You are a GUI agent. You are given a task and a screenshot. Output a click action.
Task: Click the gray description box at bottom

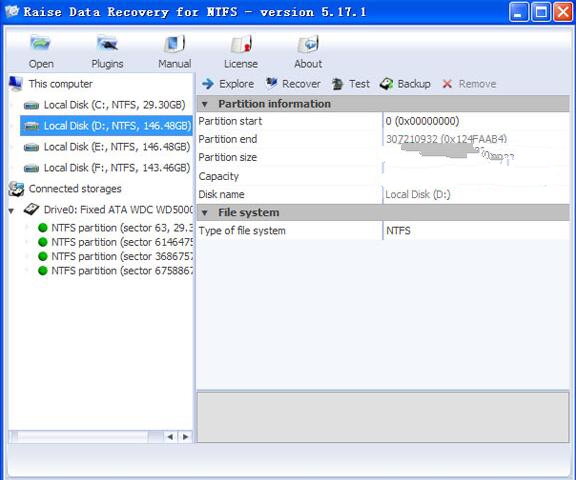(383, 417)
